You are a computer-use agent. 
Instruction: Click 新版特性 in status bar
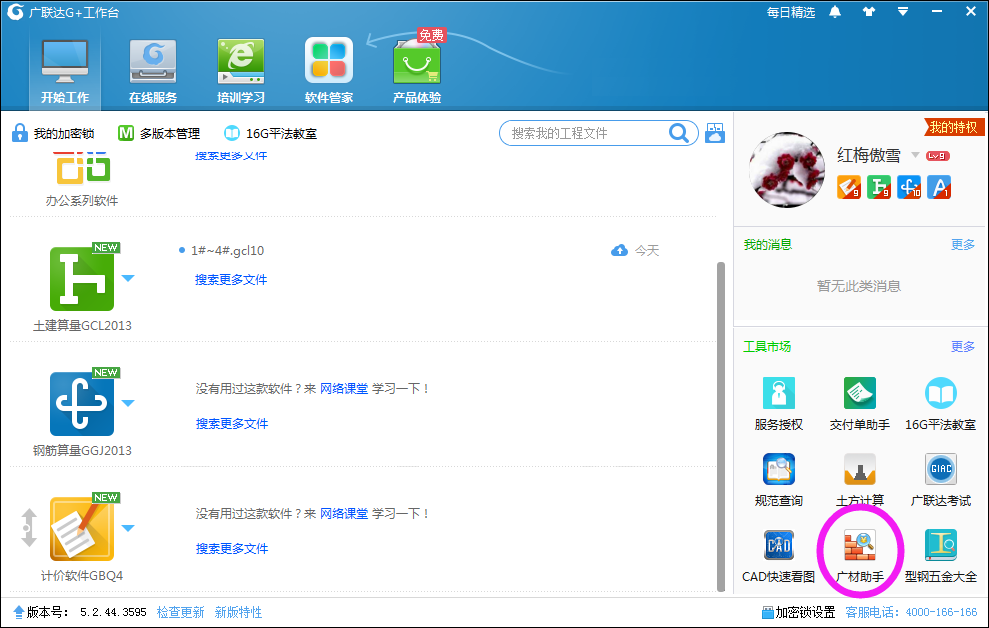coord(238,612)
